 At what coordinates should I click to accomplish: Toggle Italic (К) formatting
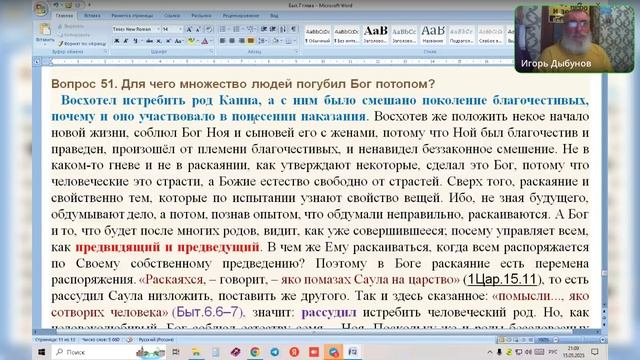[x=126, y=41]
